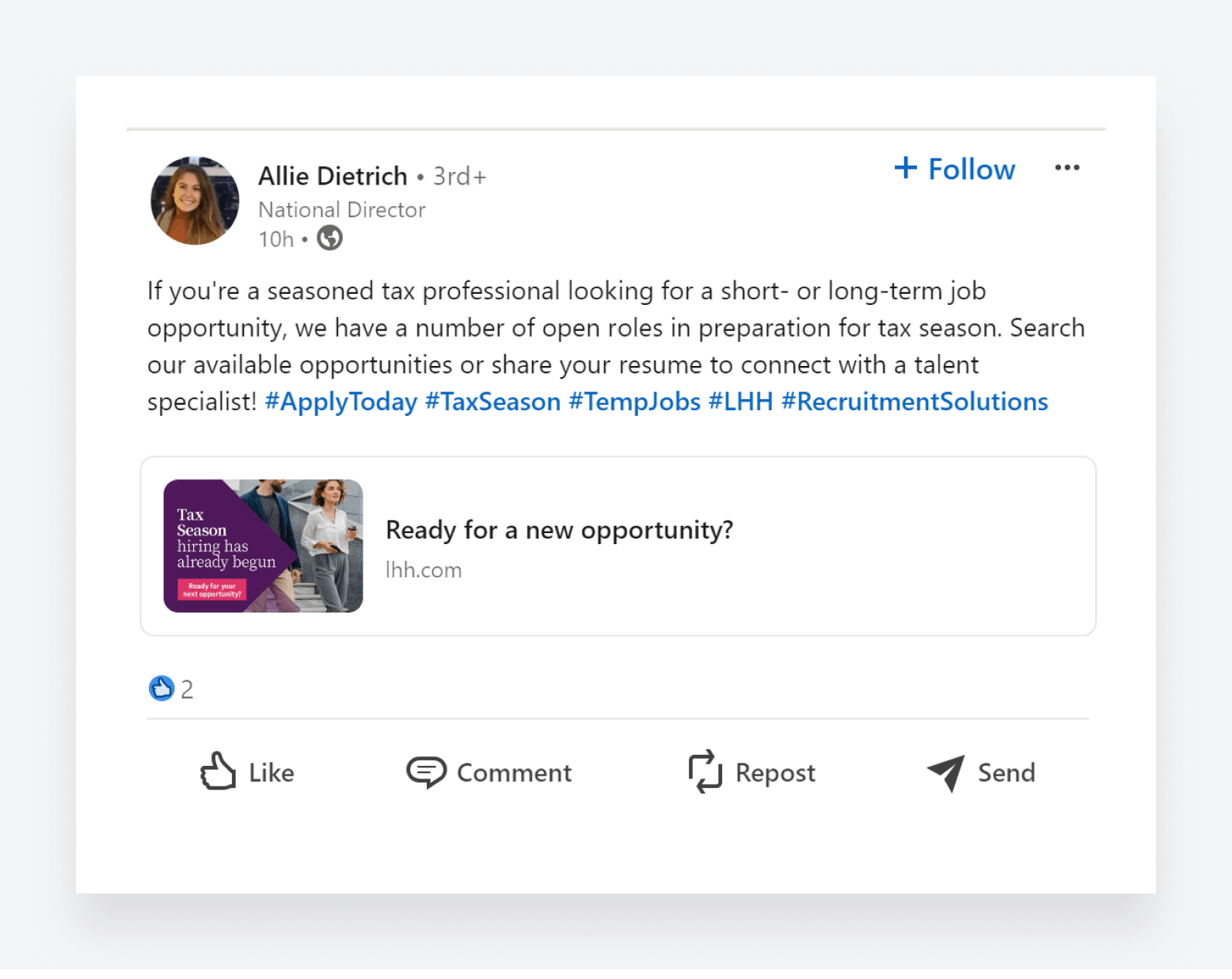Open the #RecruitmentSolutions hashtag
The image size is (1232, 979).
tap(914, 402)
